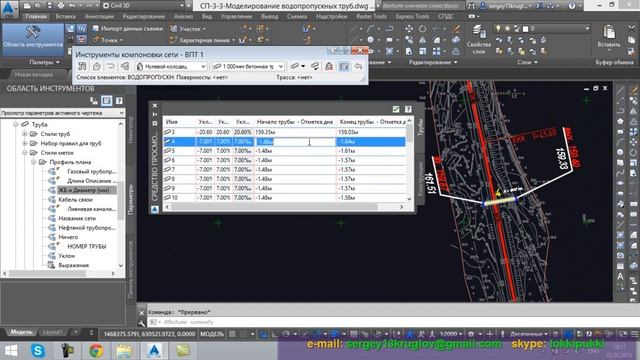Open the 1 000мм бетонная pipe dropdown
The image size is (640, 360).
tap(248, 66)
